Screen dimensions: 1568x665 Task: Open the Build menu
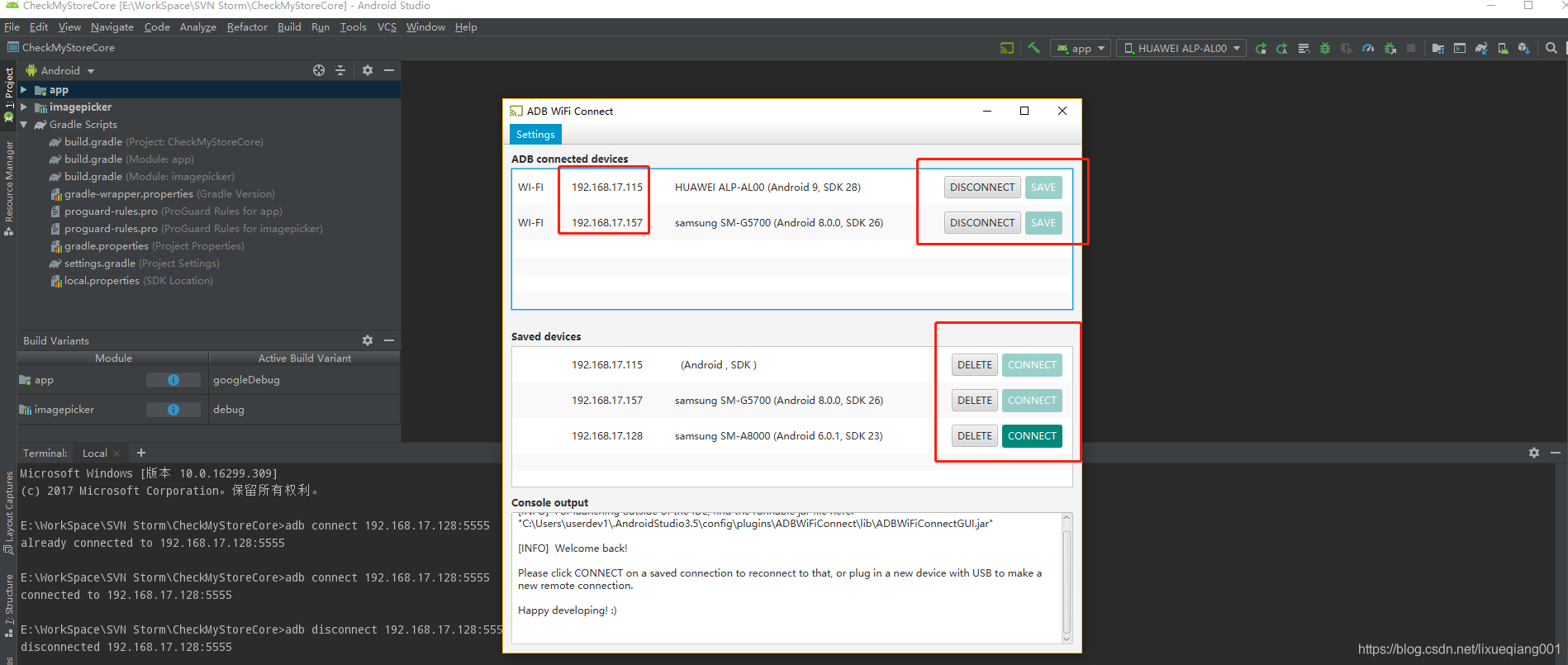(289, 27)
